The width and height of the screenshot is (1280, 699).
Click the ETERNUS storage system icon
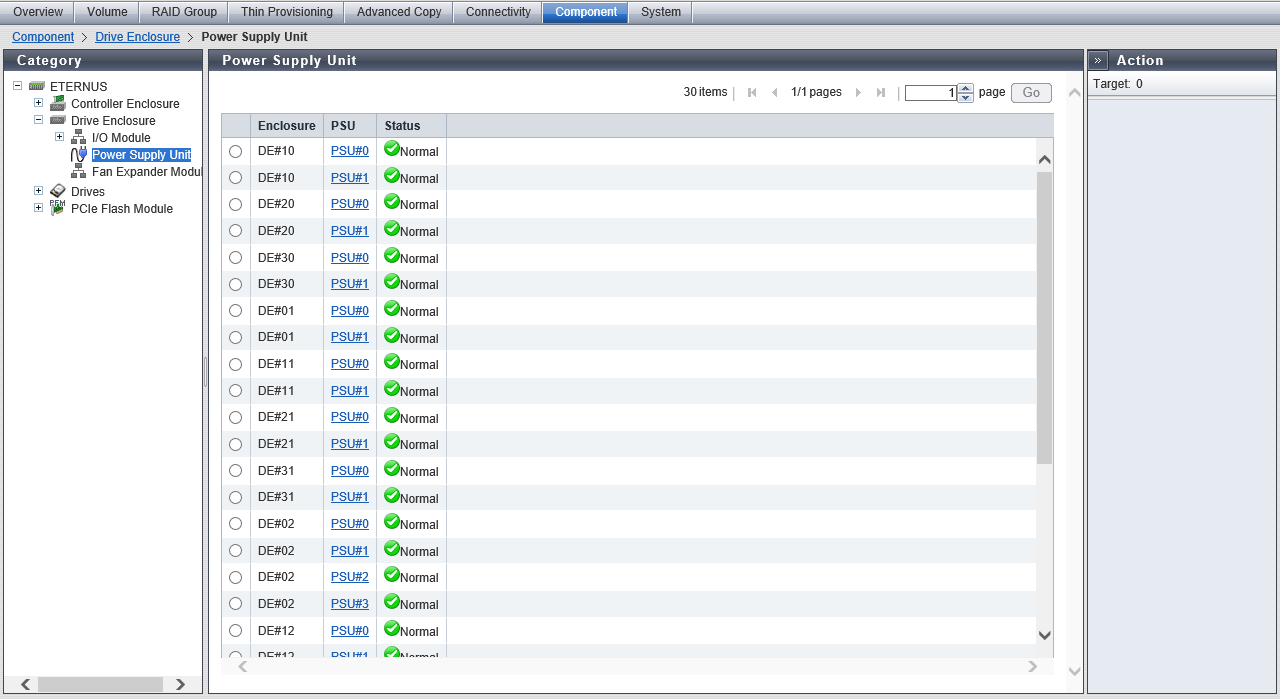click(x=37, y=87)
